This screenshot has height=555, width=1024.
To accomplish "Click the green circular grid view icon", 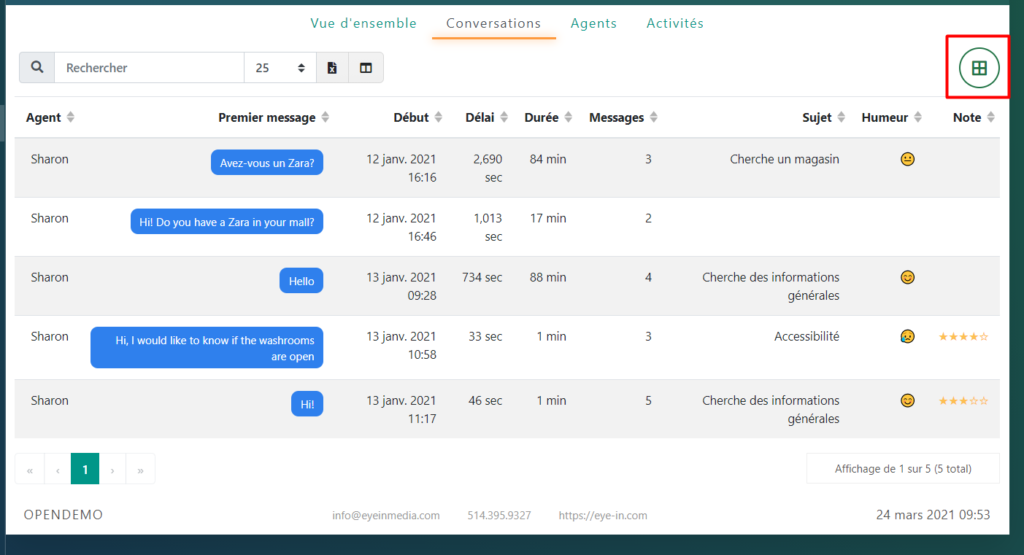I will 978,68.
